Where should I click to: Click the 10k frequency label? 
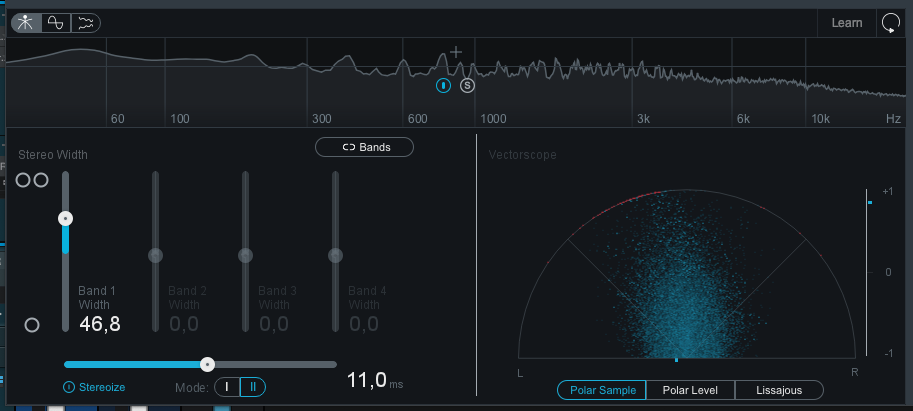(820, 119)
